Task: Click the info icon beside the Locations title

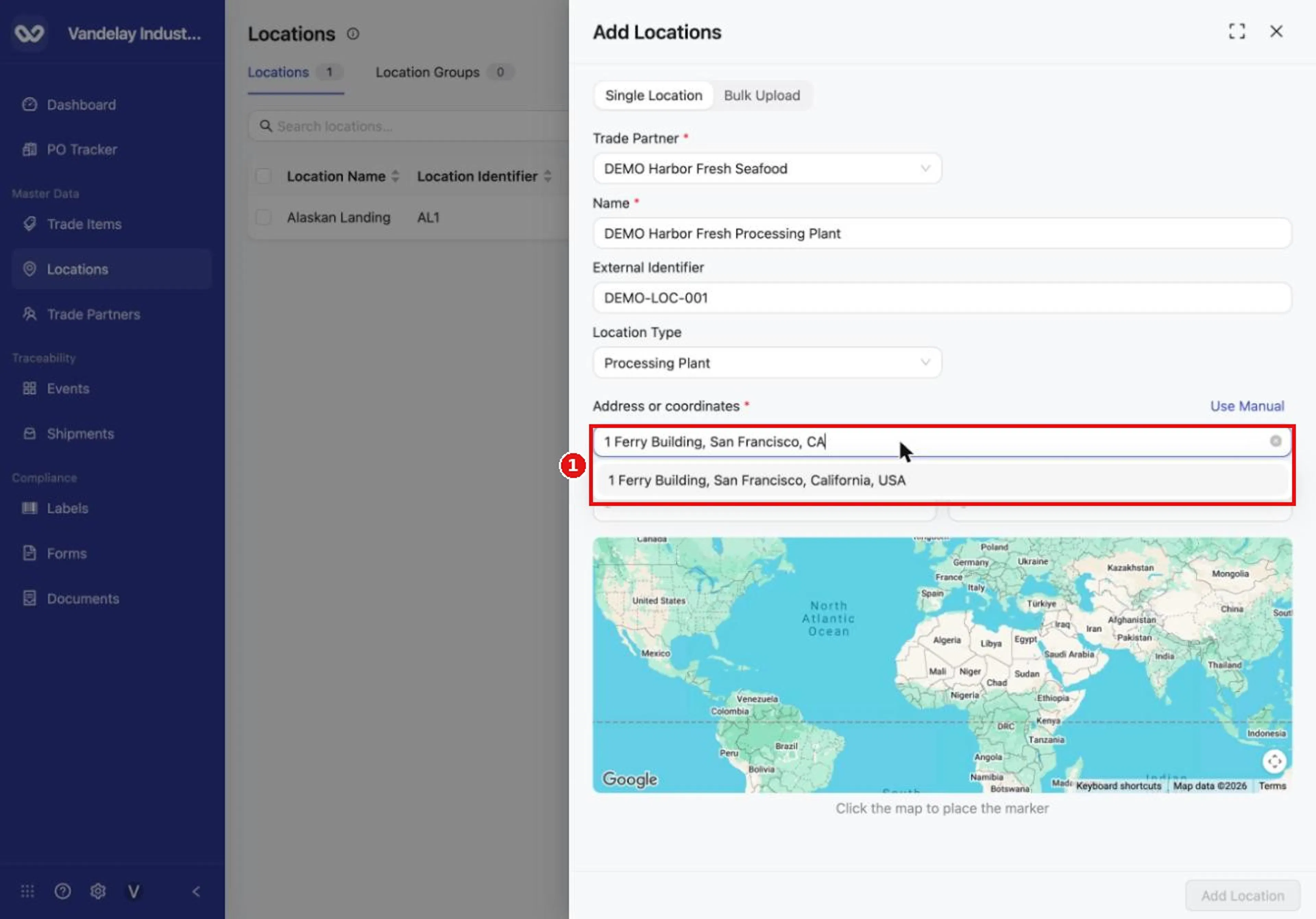Action: 353,34
